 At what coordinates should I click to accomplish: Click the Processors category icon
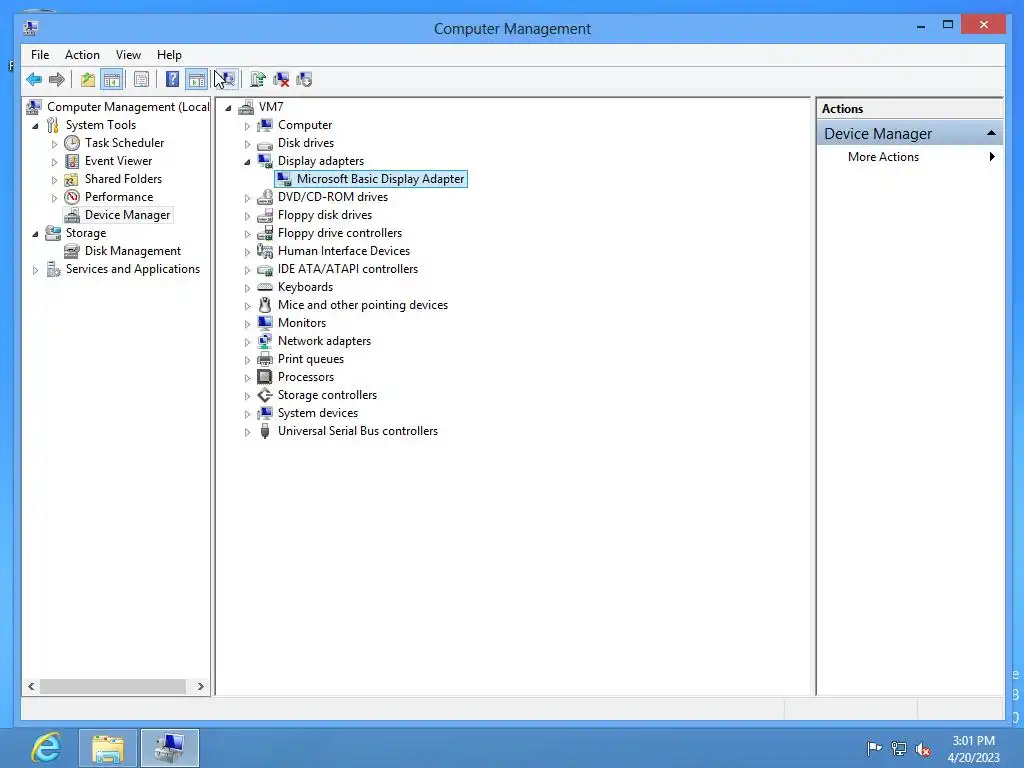(x=264, y=377)
